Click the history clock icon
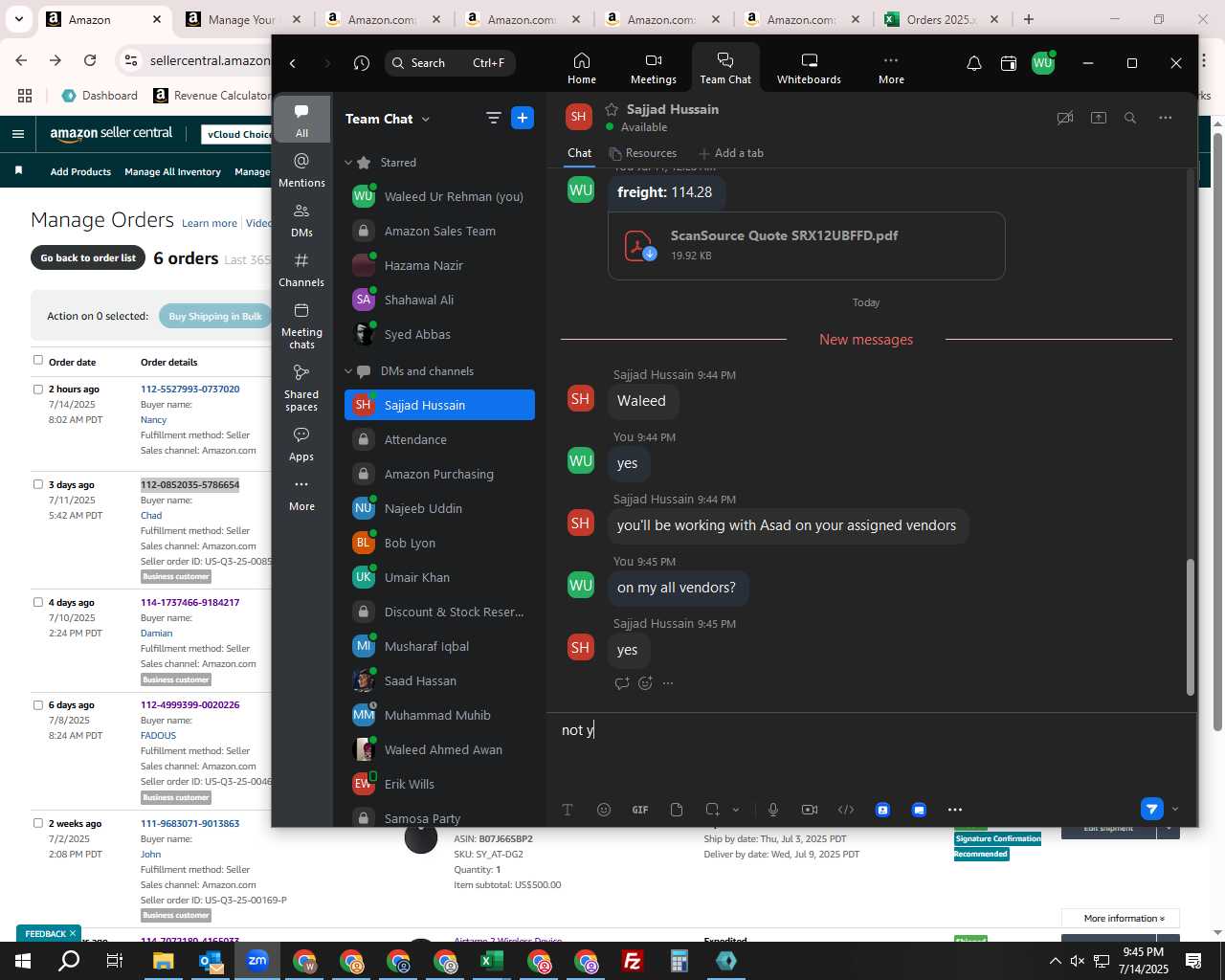Viewport: 1225px width, 980px height. click(x=361, y=63)
